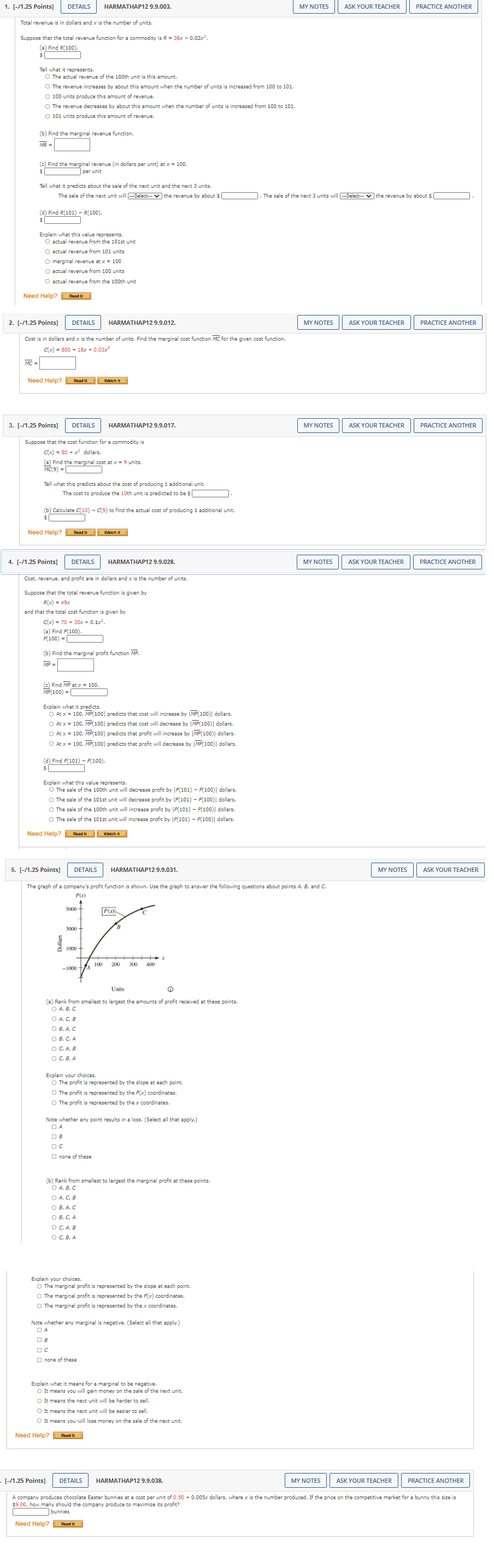
Task: Click Read It under question 5
Action: 68,1435
